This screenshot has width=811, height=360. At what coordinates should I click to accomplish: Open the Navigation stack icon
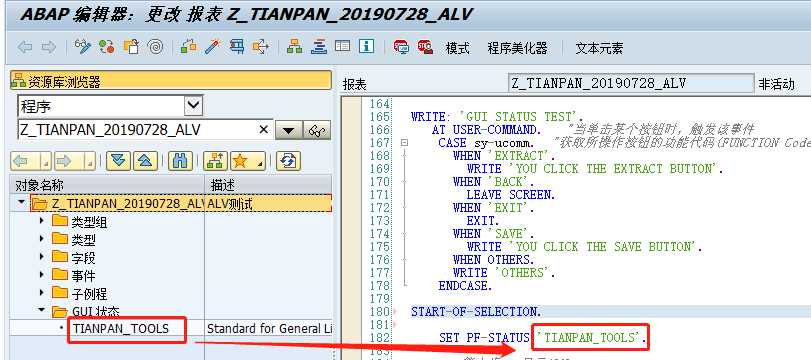tap(319, 47)
